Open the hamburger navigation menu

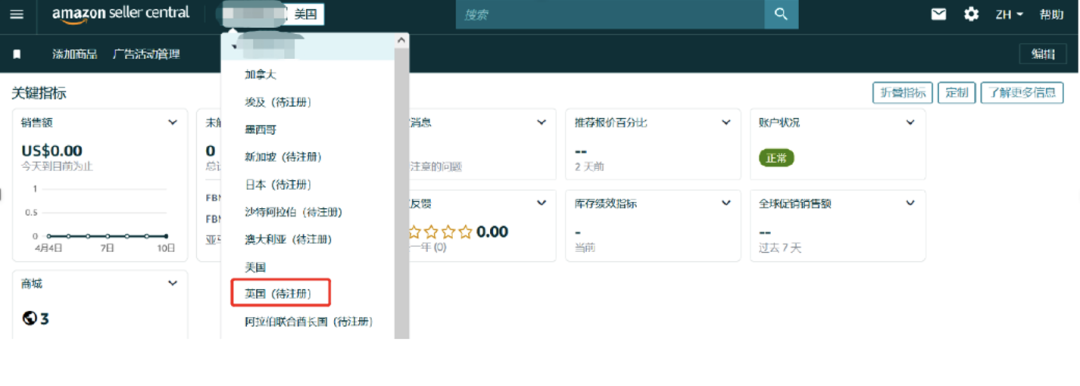[x=16, y=14]
